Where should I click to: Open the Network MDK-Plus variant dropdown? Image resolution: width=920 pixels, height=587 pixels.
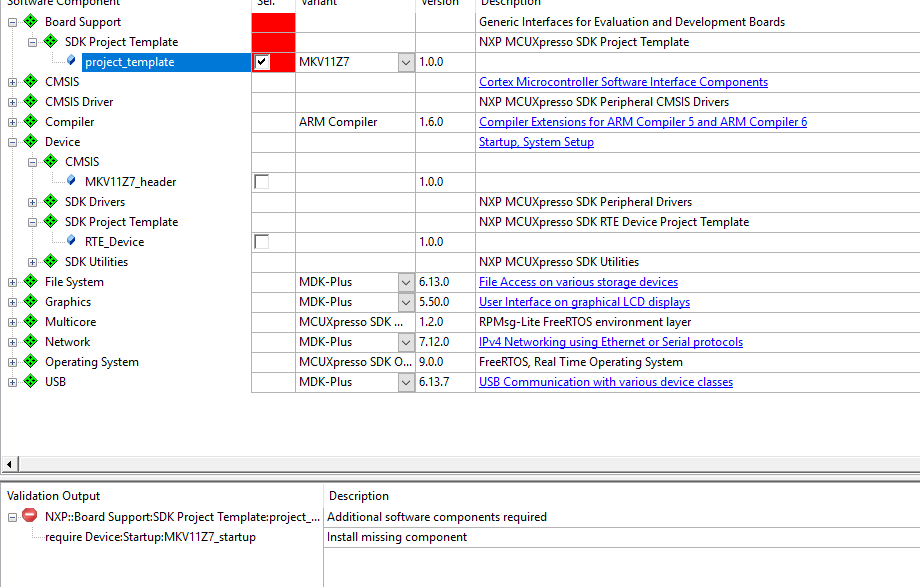[406, 342]
